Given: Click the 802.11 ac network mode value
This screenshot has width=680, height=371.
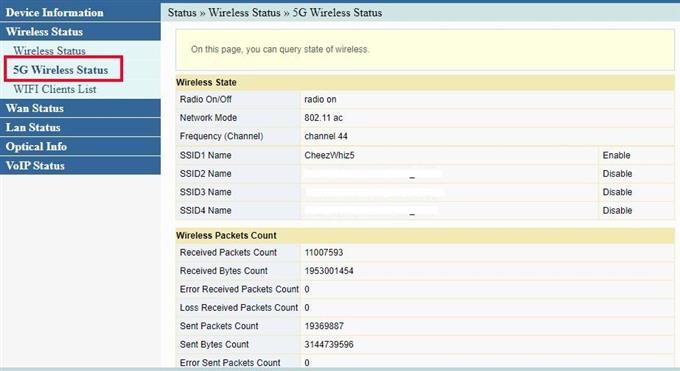Looking at the screenshot, I should pos(324,118).
